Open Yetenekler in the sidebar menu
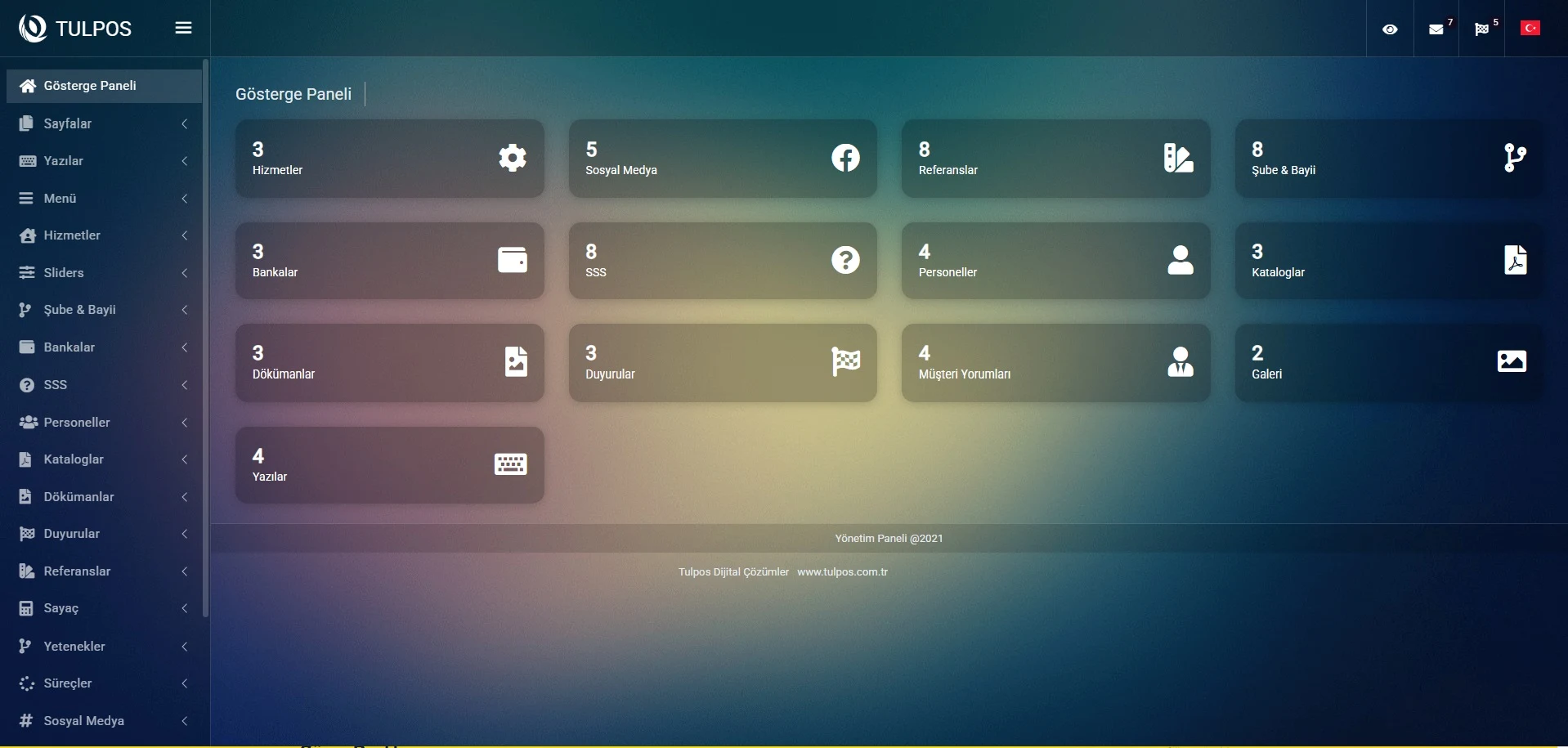 click(104, 647)
